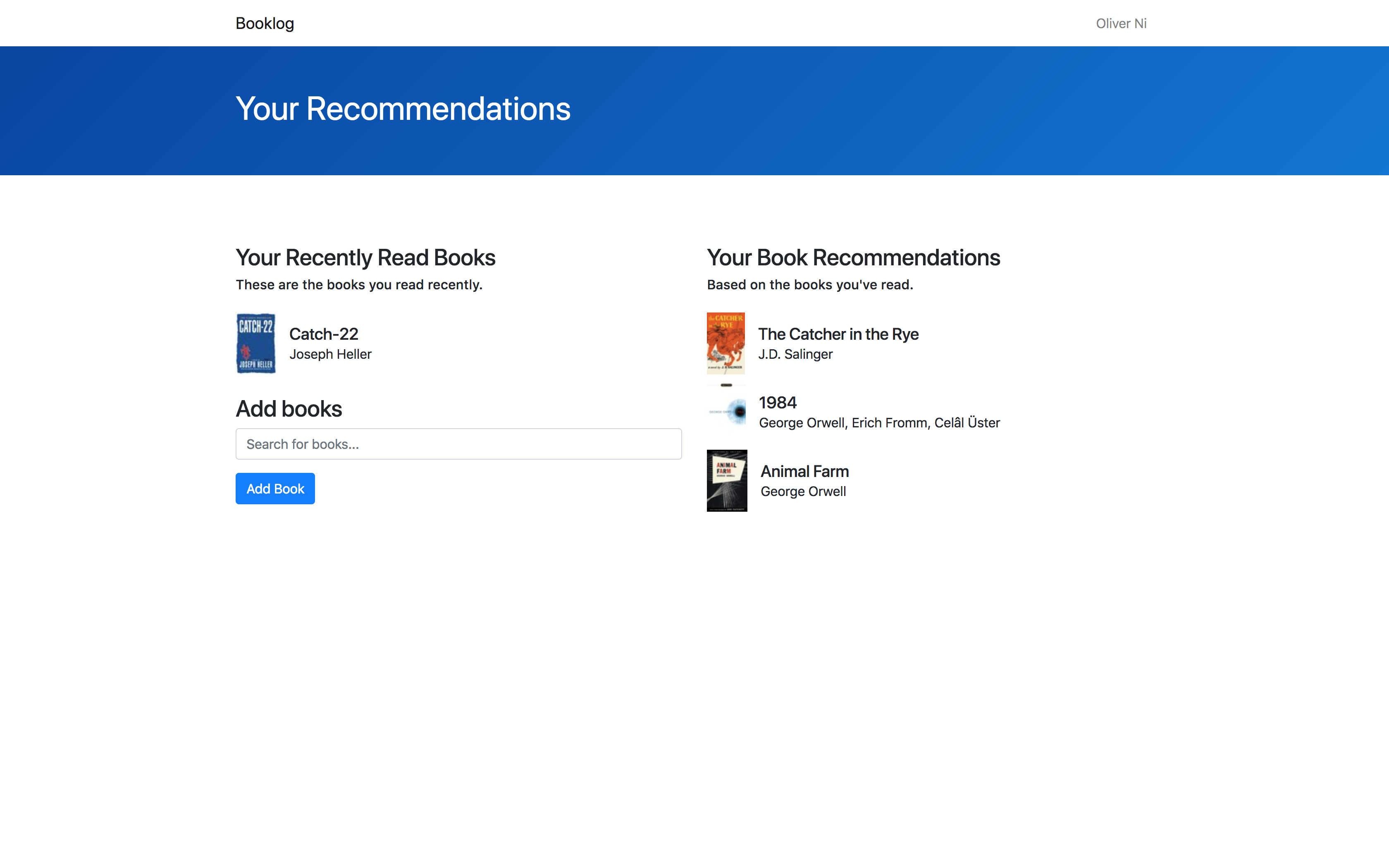1389x868 pixels.
Task: Click the George Orwell, Erich Fromm authors line
Action: click(x=879, y=423)
